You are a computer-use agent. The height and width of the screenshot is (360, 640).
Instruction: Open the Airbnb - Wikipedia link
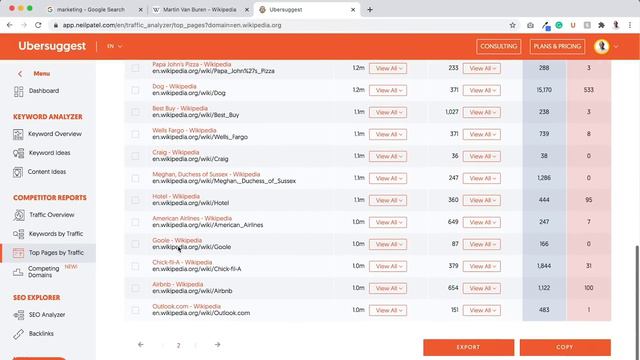tap(178, 284)
